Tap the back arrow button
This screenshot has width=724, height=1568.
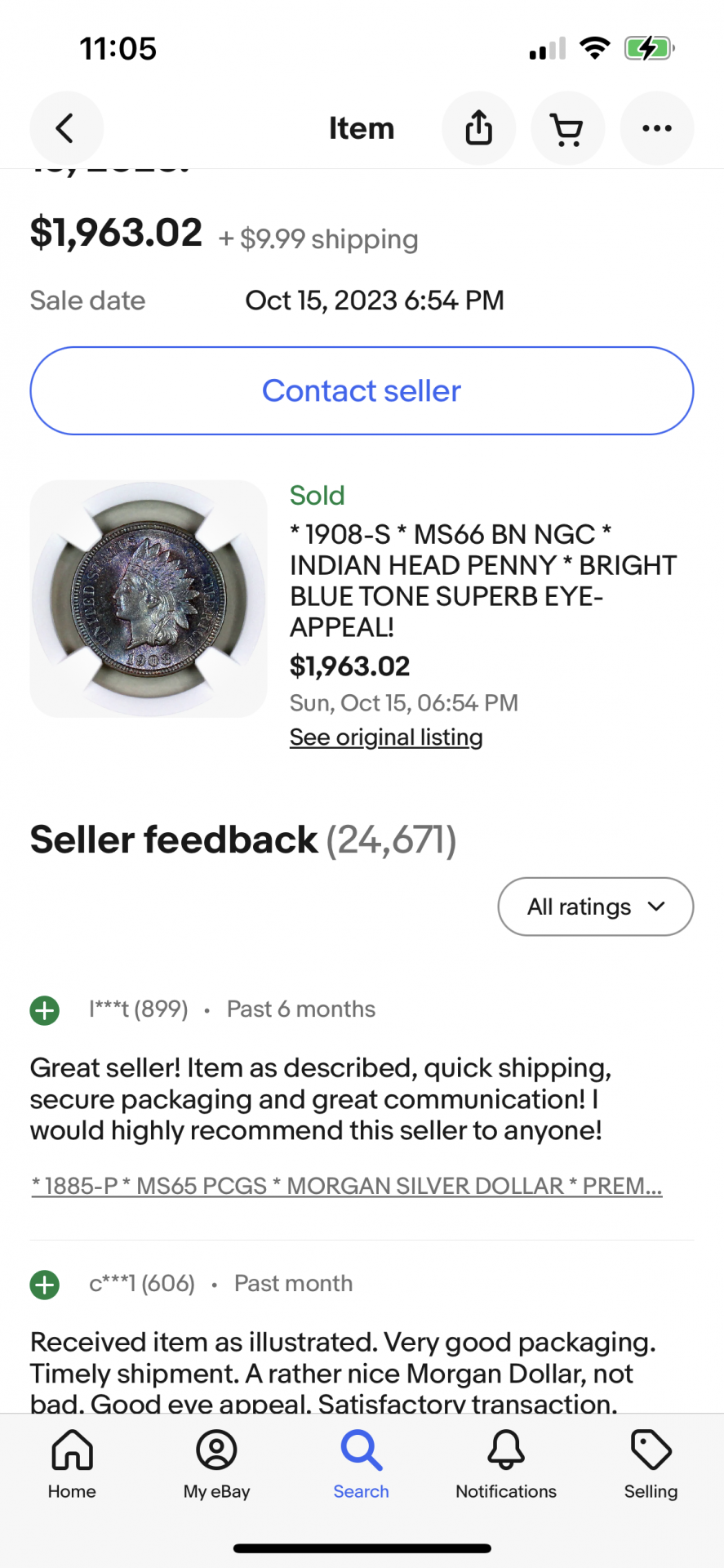click(66, 128)
